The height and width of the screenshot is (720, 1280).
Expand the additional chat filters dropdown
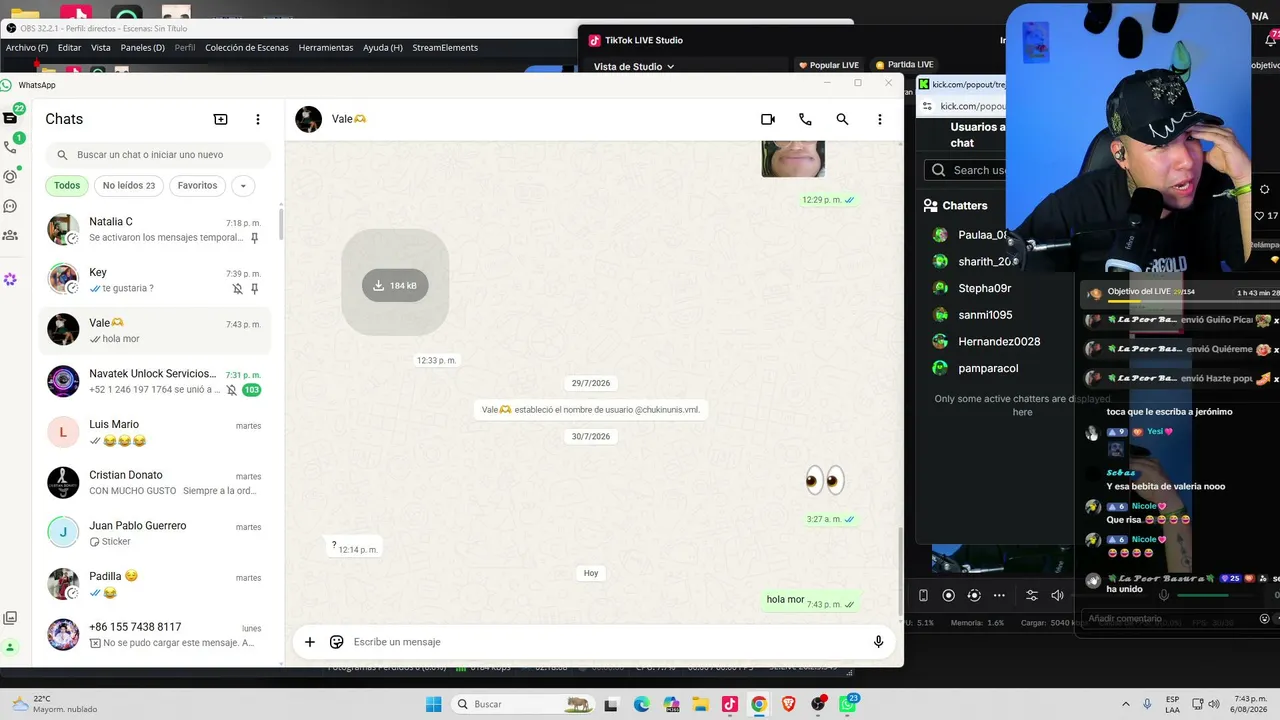(243, 185)
